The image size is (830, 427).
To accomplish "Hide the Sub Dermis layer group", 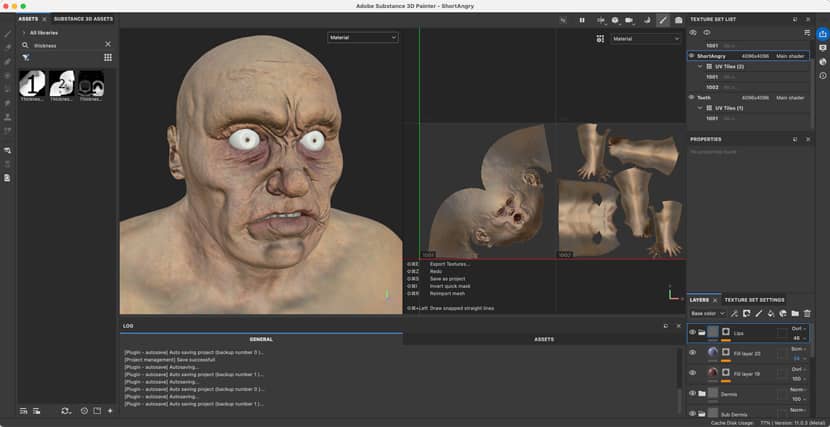I will (x=692, y=413).
